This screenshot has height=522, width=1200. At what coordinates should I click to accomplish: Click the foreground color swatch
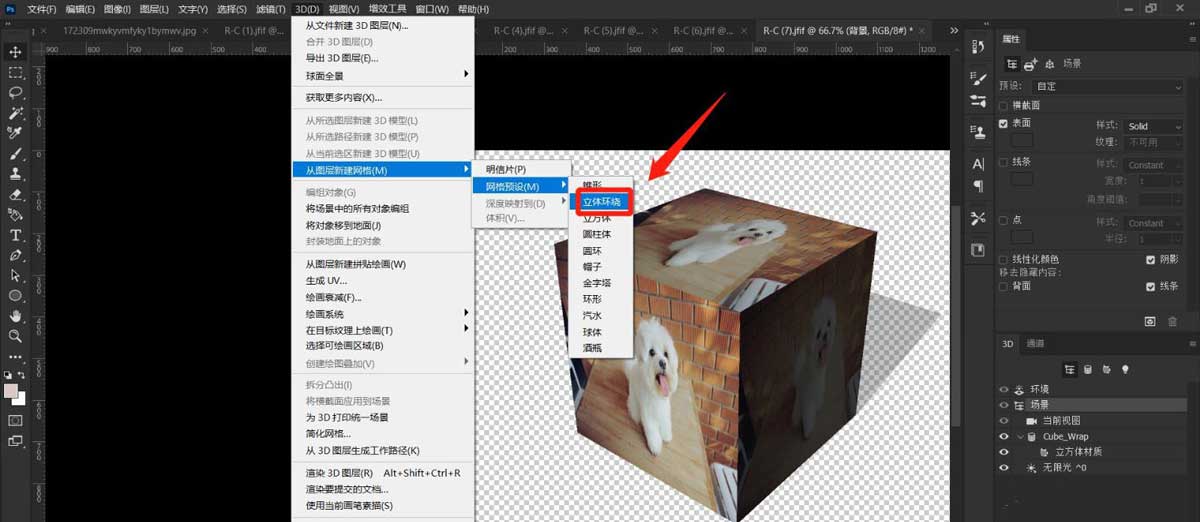11,390
